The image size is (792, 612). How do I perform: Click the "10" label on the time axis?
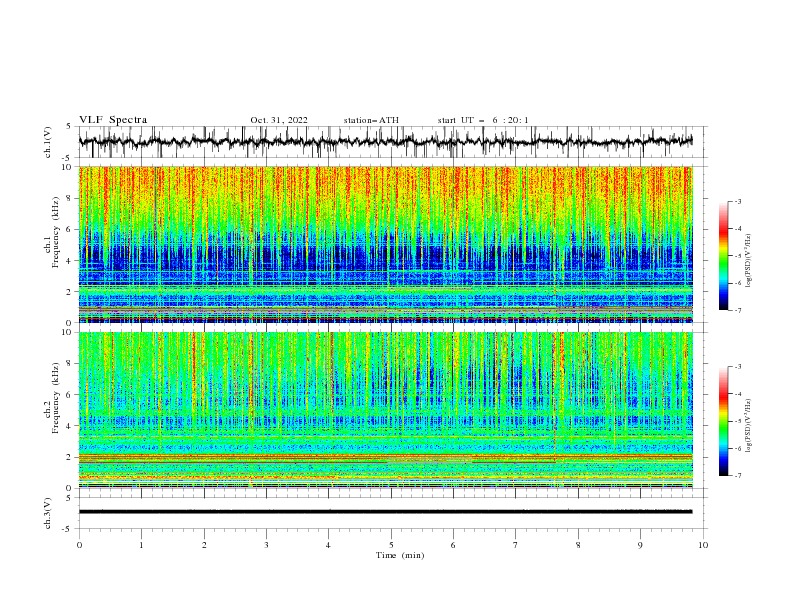[x=703, y=545]
